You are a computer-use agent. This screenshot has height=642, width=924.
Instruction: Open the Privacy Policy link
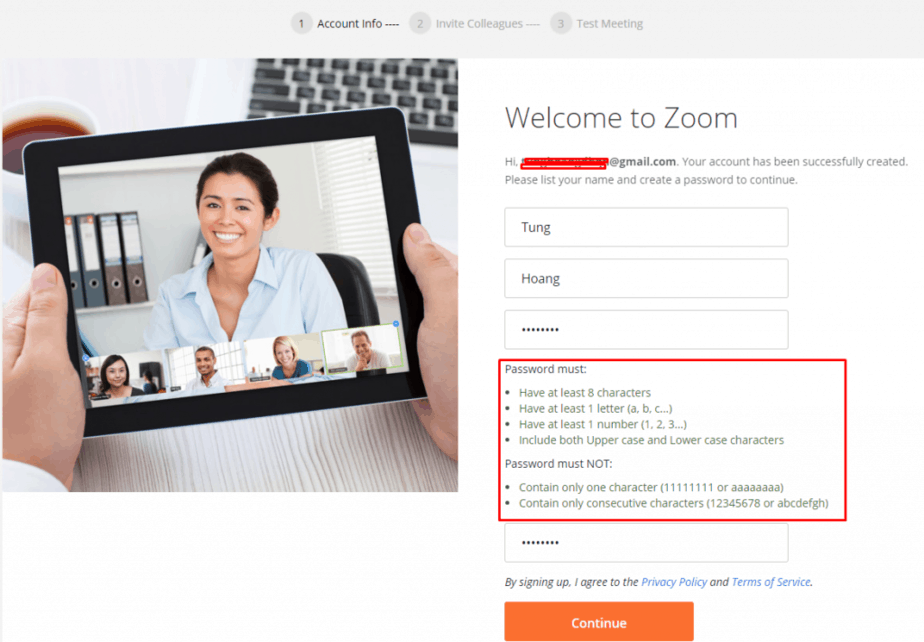pyautogui.click(x=674, y=582)
